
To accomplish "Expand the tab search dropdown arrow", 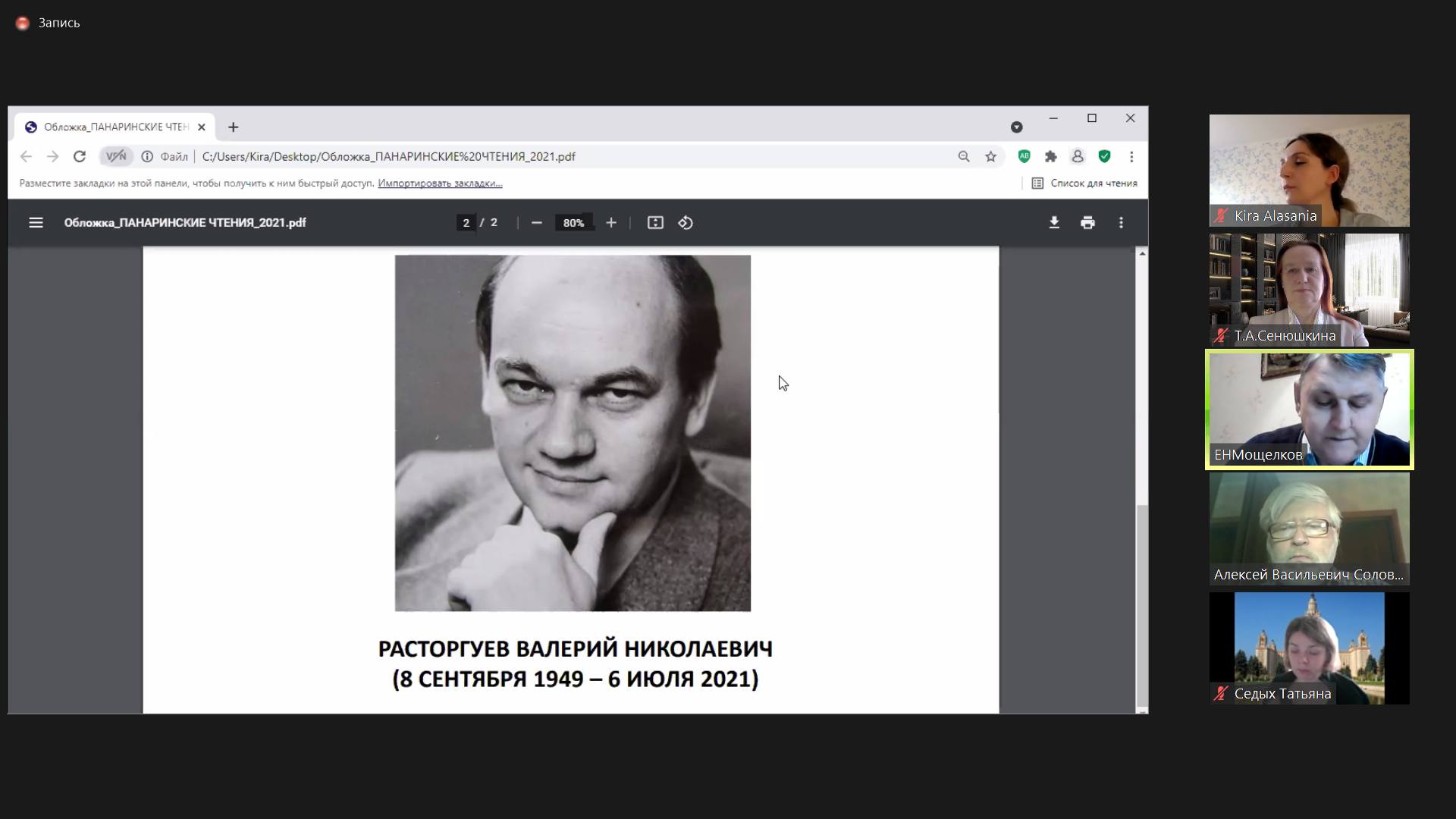I will coord(1017,127).
